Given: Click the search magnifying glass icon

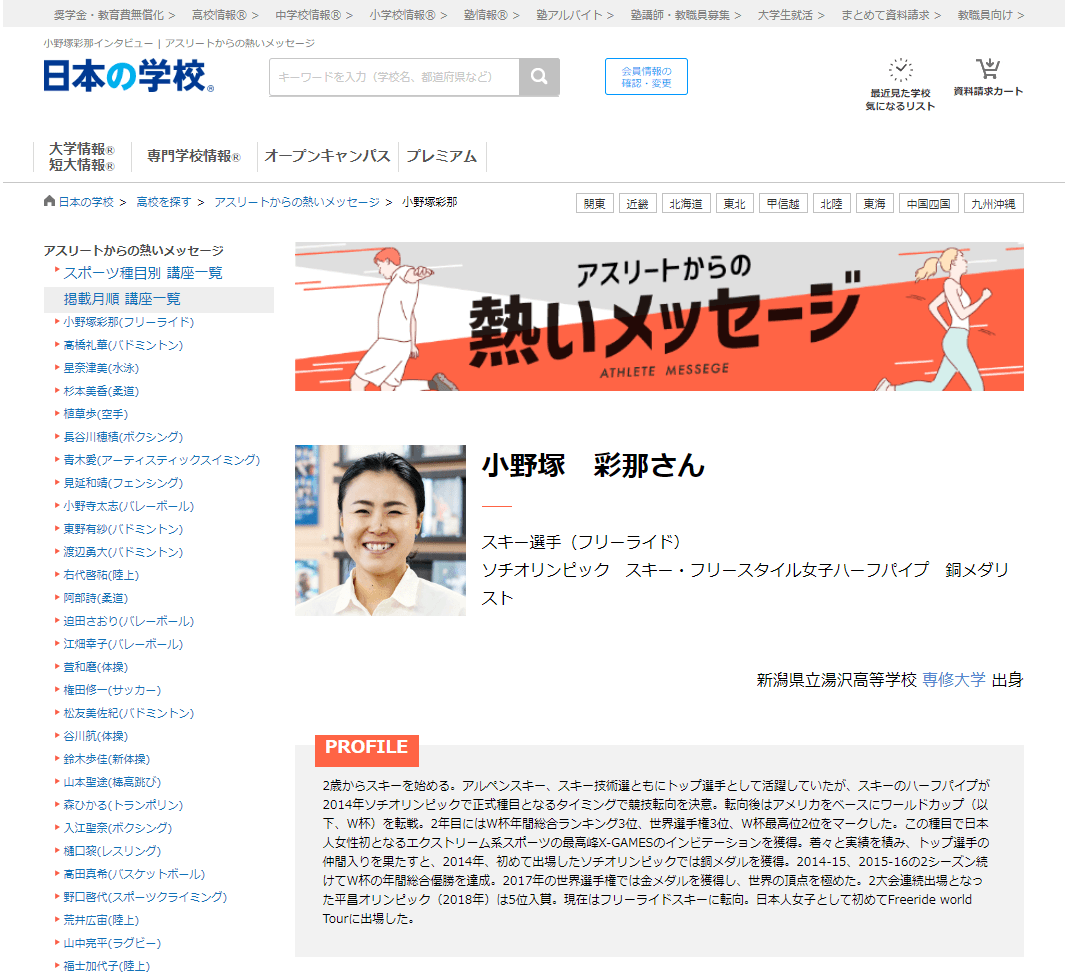Looking at the screenshot, I should 539,76.
